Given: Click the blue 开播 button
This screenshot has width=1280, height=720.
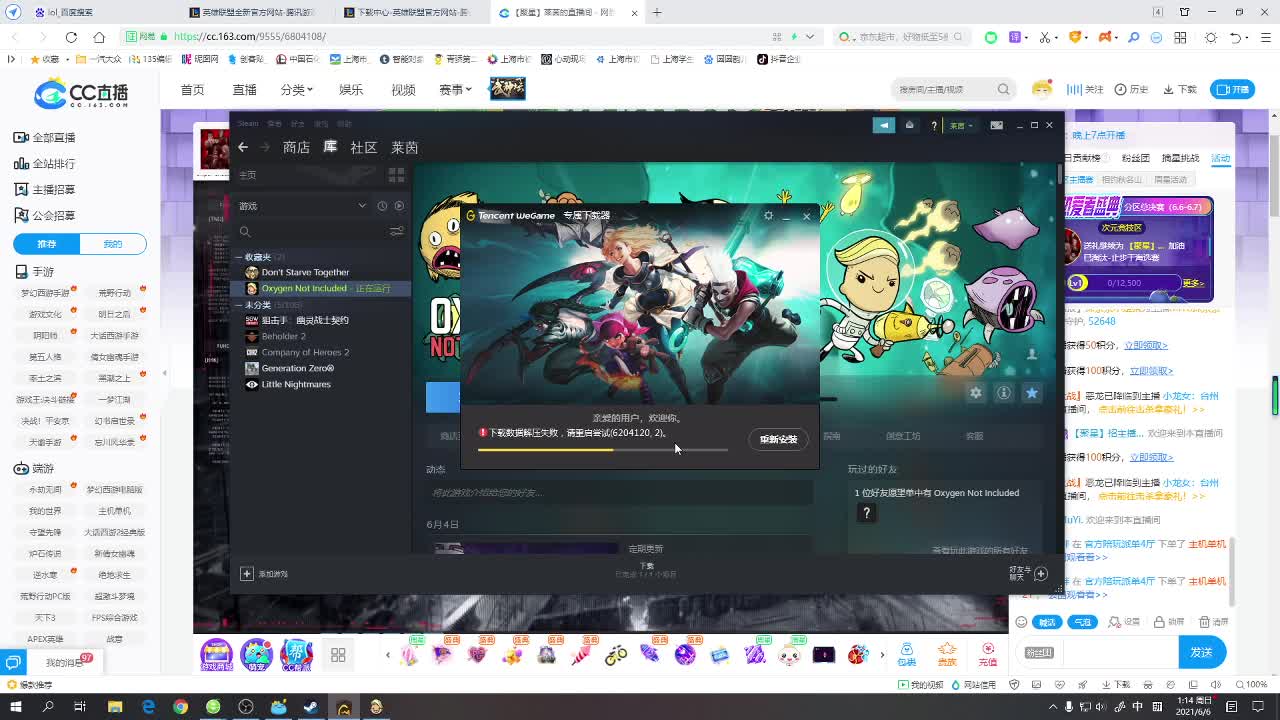Looking at the screenshot, I should (x=1232, y=89).
